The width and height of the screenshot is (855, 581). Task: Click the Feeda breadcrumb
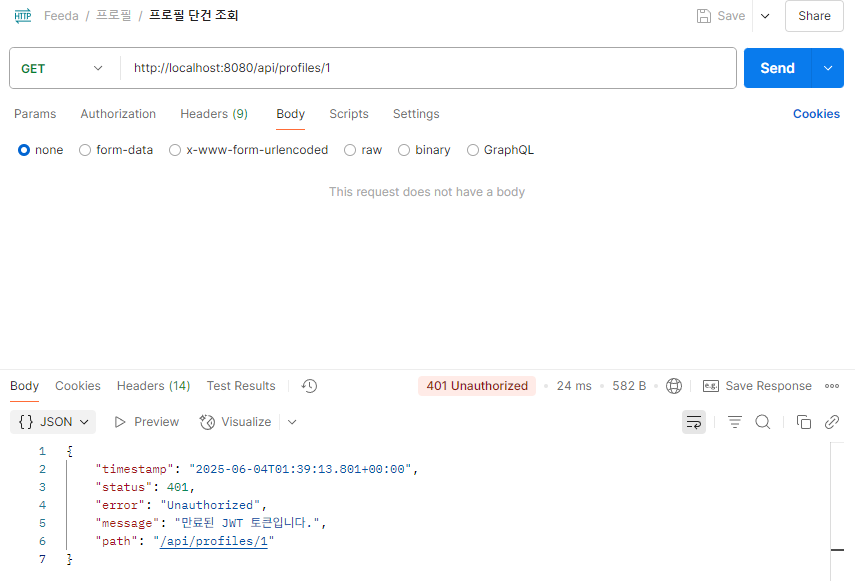(x=61, y=16)
